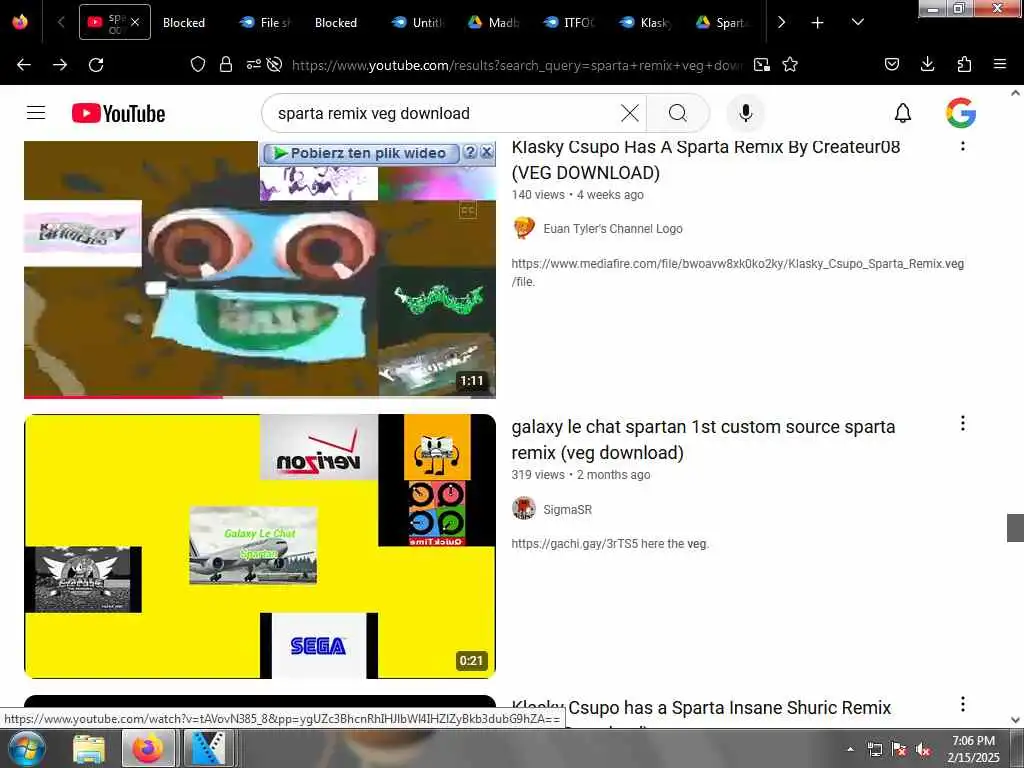The height and width of the screenshot is (768, 1024).
Task: Go forward with the browser Forward arrow
Action: (x=60, y=64)
